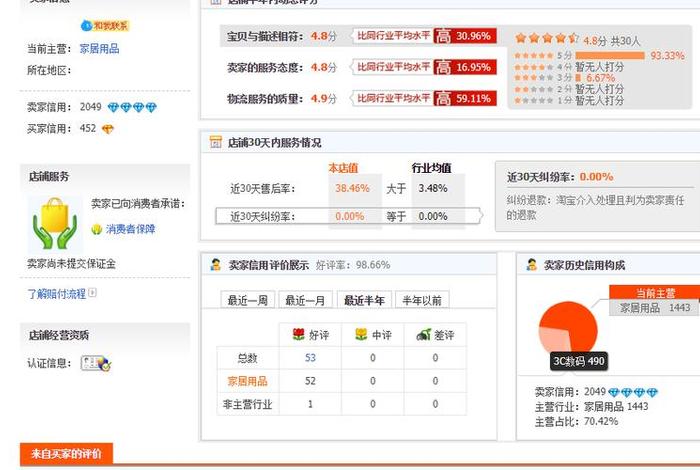Click the 家居用品 row label in review table
700x470 pixels.
tap(247, 381)
